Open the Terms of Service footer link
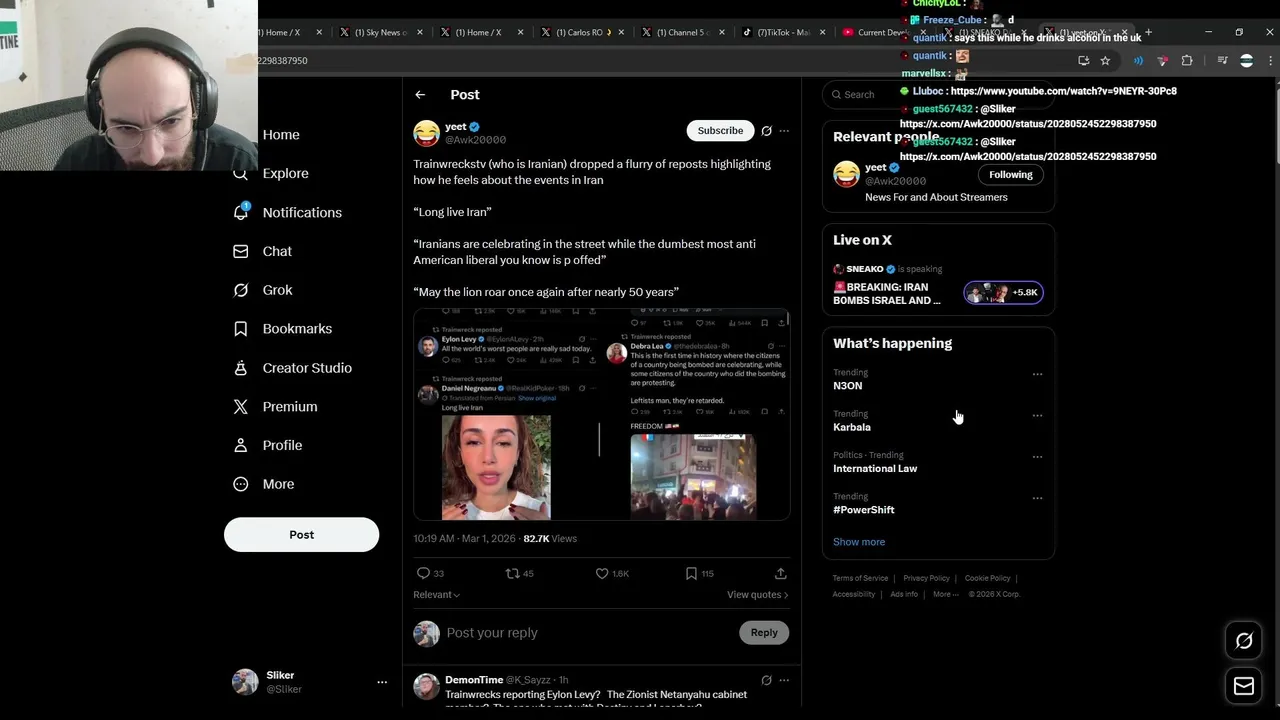The height and width of the screenshot is (720, 1280). 860,578
